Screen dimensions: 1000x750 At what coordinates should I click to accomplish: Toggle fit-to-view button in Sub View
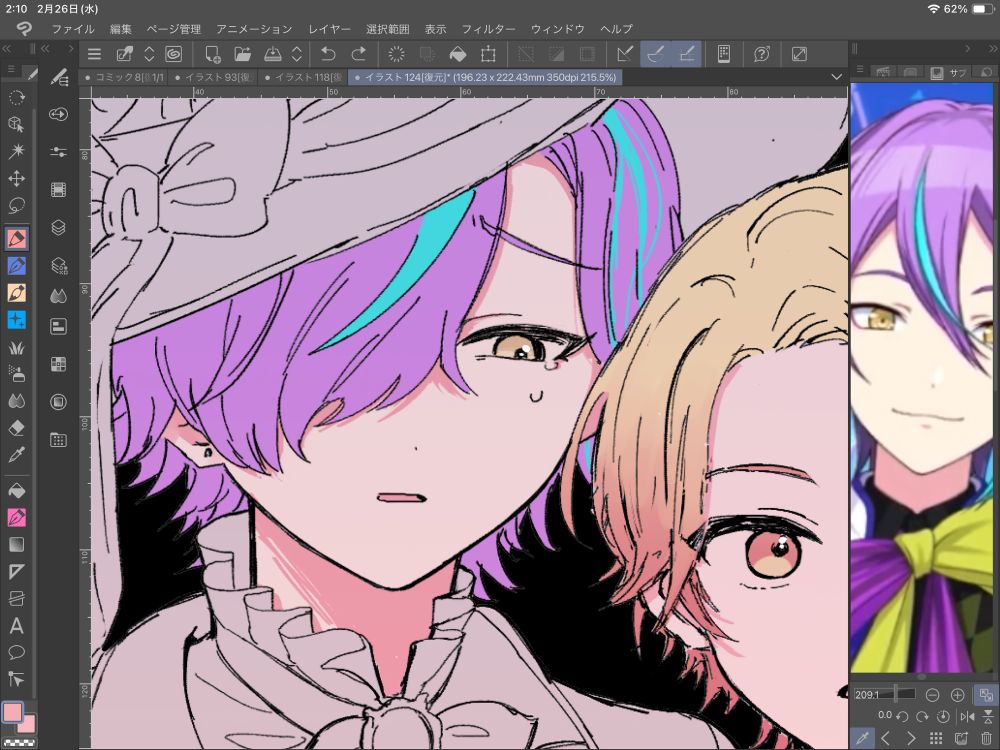coord(986,695)
